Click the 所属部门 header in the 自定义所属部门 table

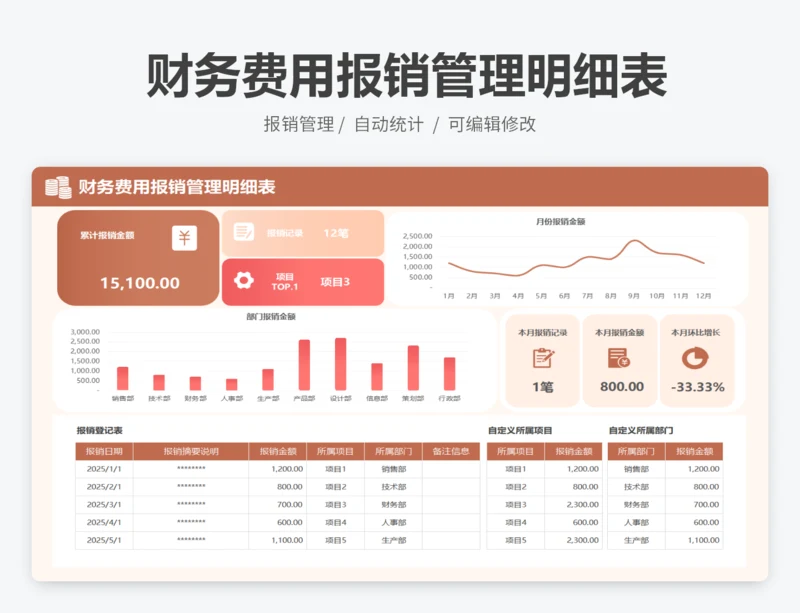pos(636,451)
